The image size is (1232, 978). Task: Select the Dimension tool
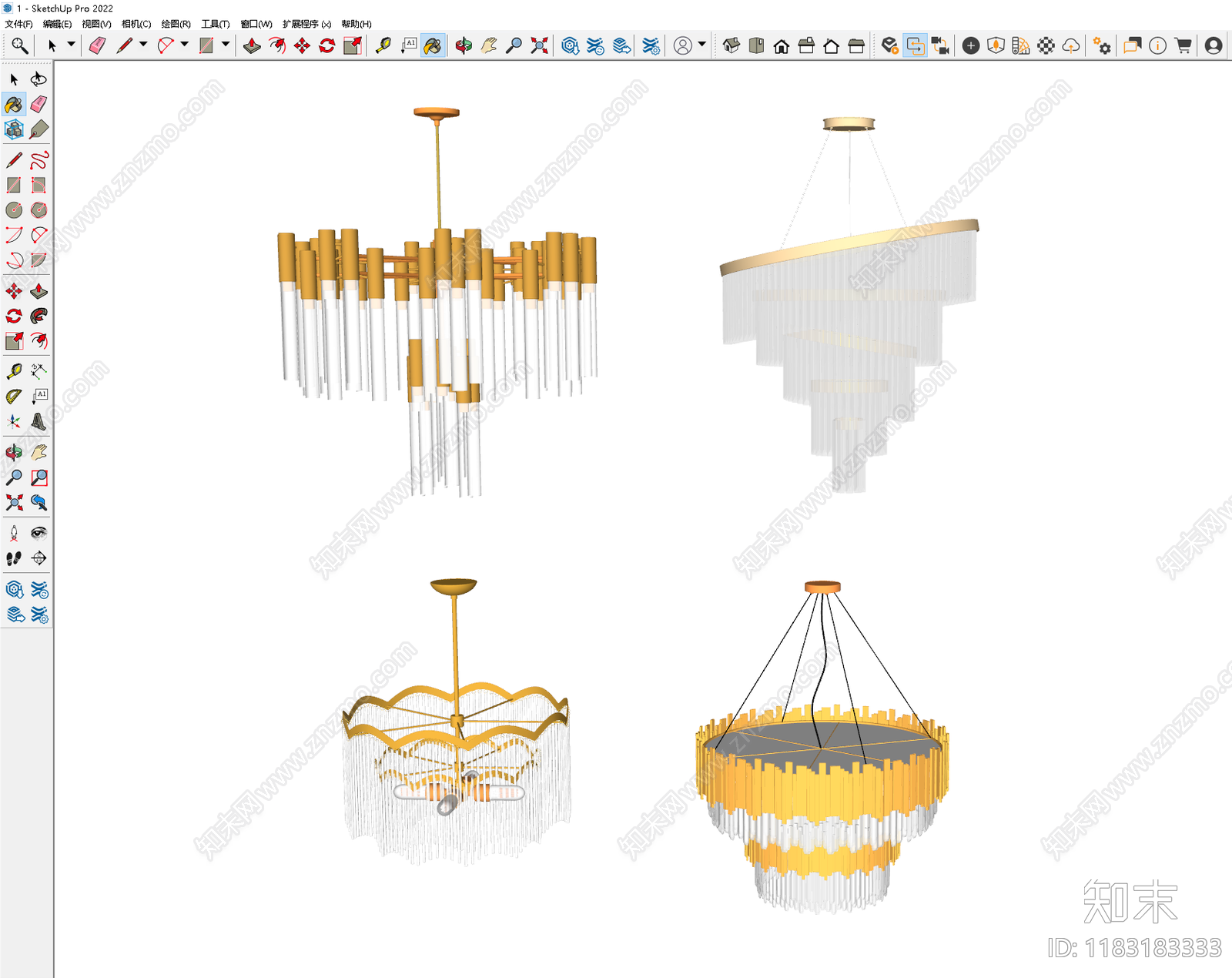pos(38,372)
